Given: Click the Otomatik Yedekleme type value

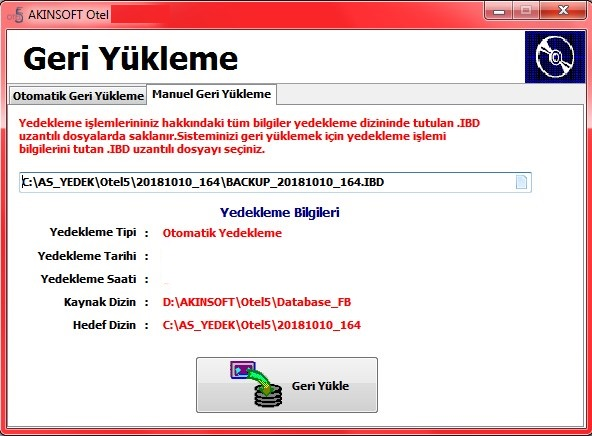Looking at the screenshot, I should (x=222, y=233).
